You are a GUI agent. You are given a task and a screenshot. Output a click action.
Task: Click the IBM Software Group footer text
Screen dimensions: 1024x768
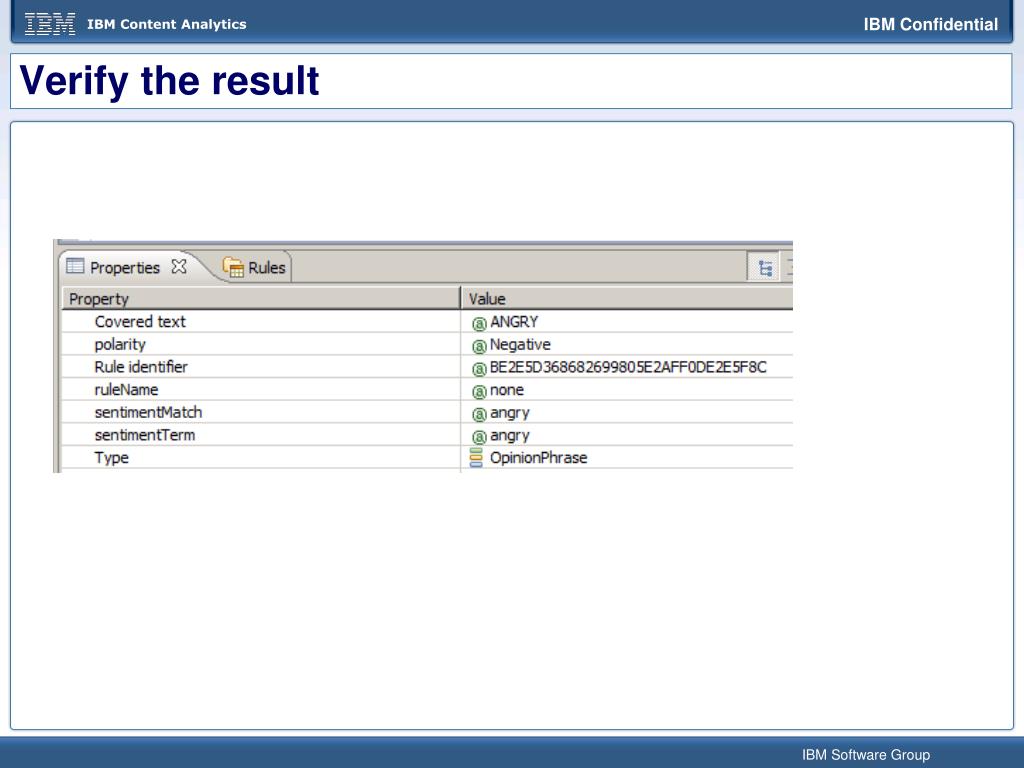click(866, 755)
